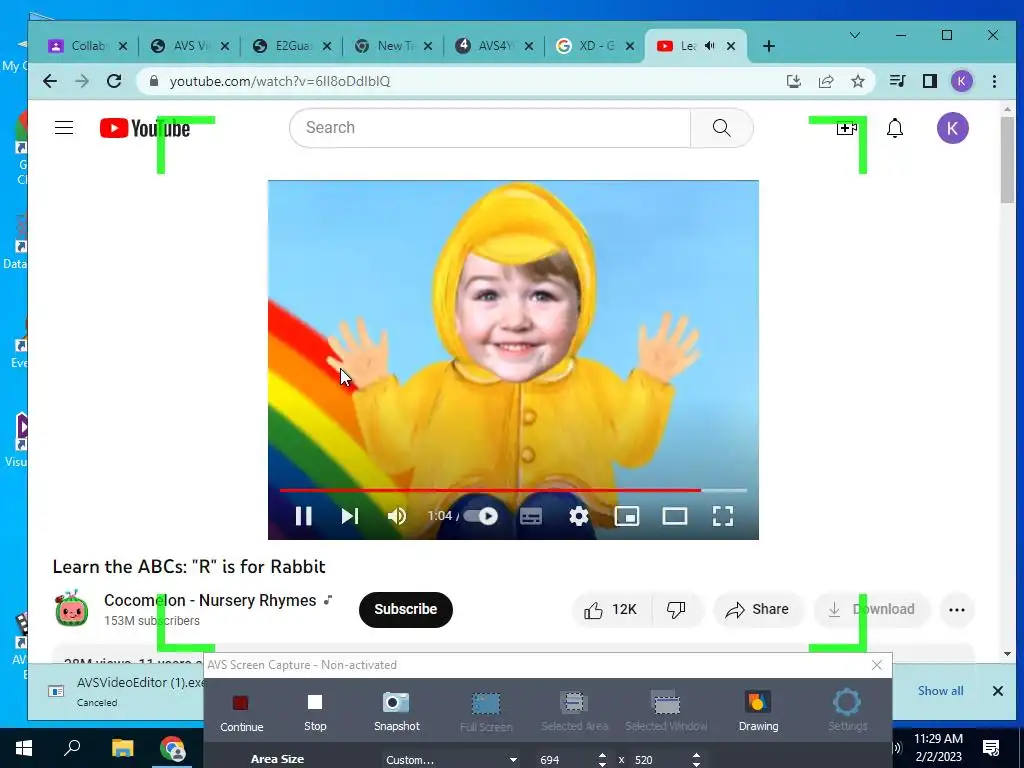Image resolution: width=1024 pixels, height=768 pixels.
Task: Click the Continue recording button in AVS Screen Capture
Action: pos(241,712)
